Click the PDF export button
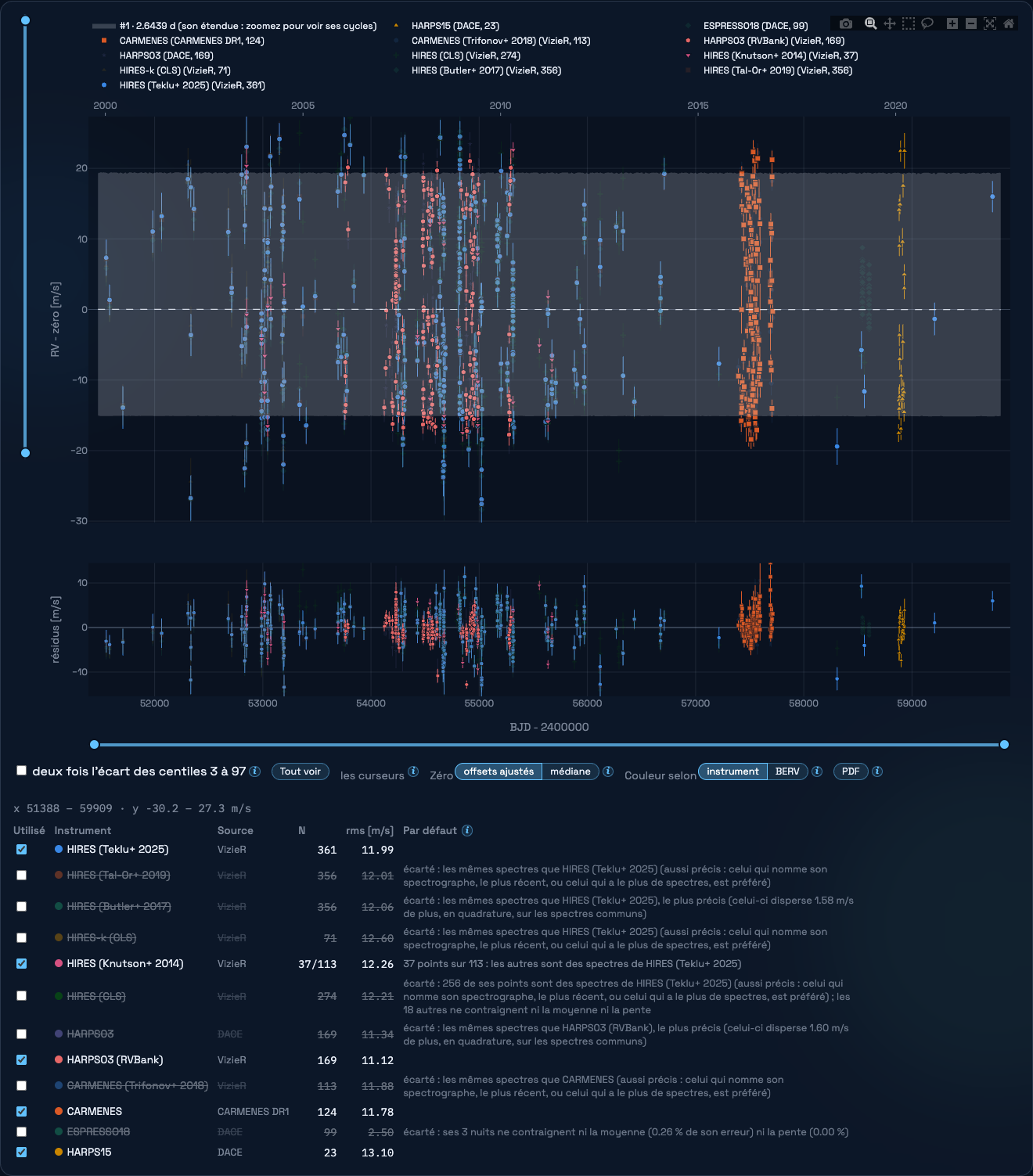 click(x=851, y=771)
